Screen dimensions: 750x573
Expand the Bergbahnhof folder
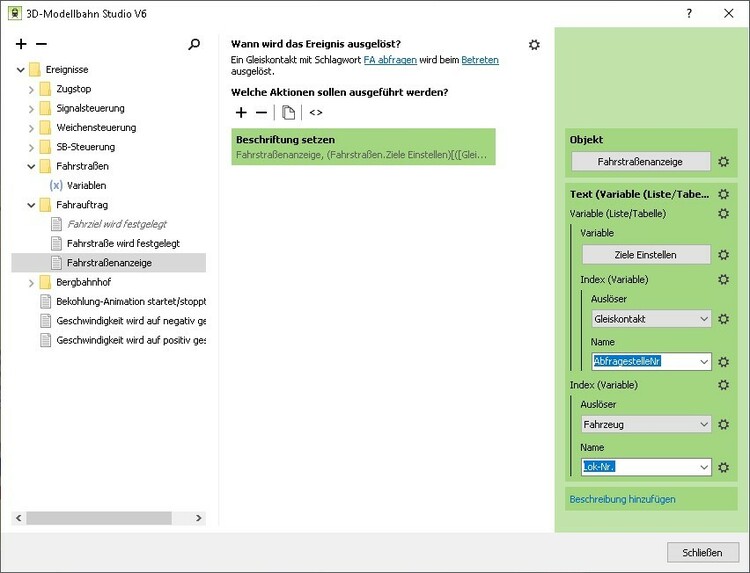coord(31,283)
